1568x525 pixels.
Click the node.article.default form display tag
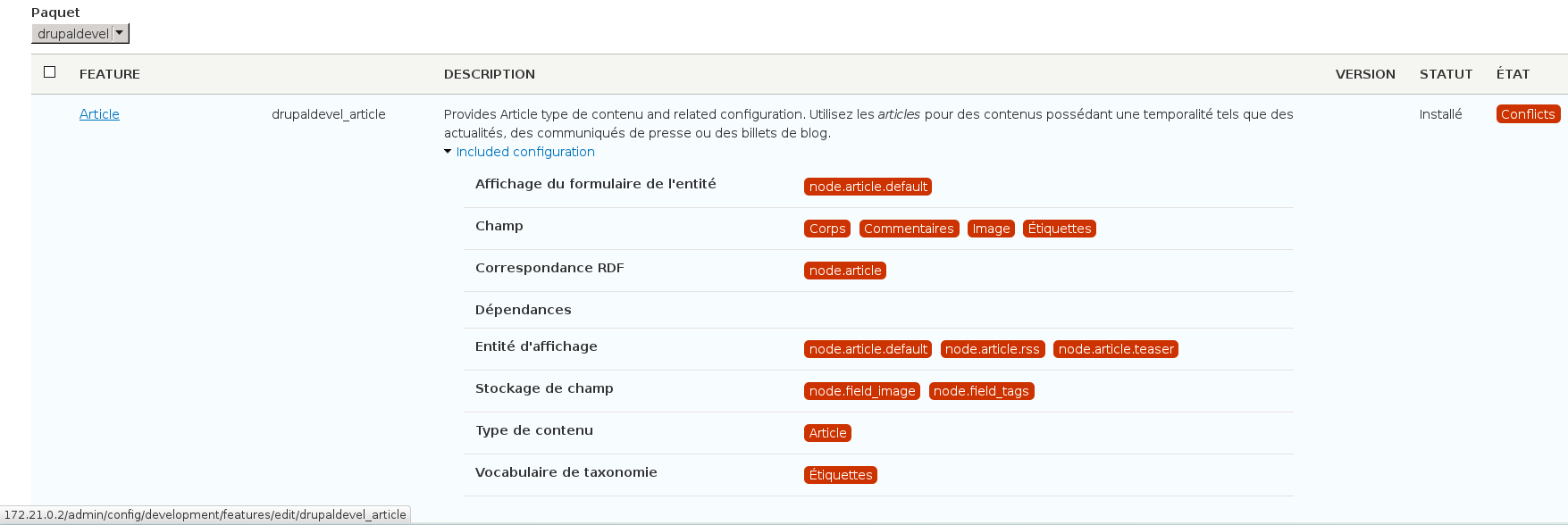click(868, 187)
